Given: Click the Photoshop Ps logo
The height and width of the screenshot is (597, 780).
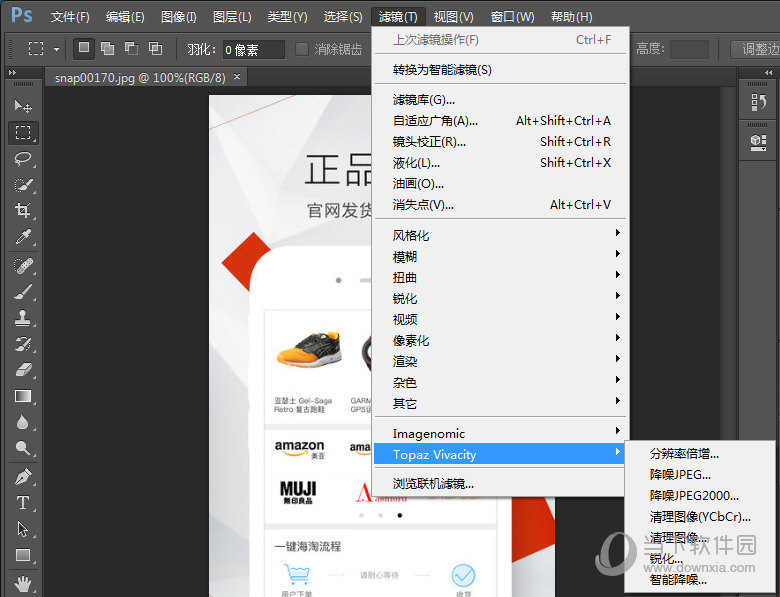Looking at the screenshot, I should pos(22,15).
